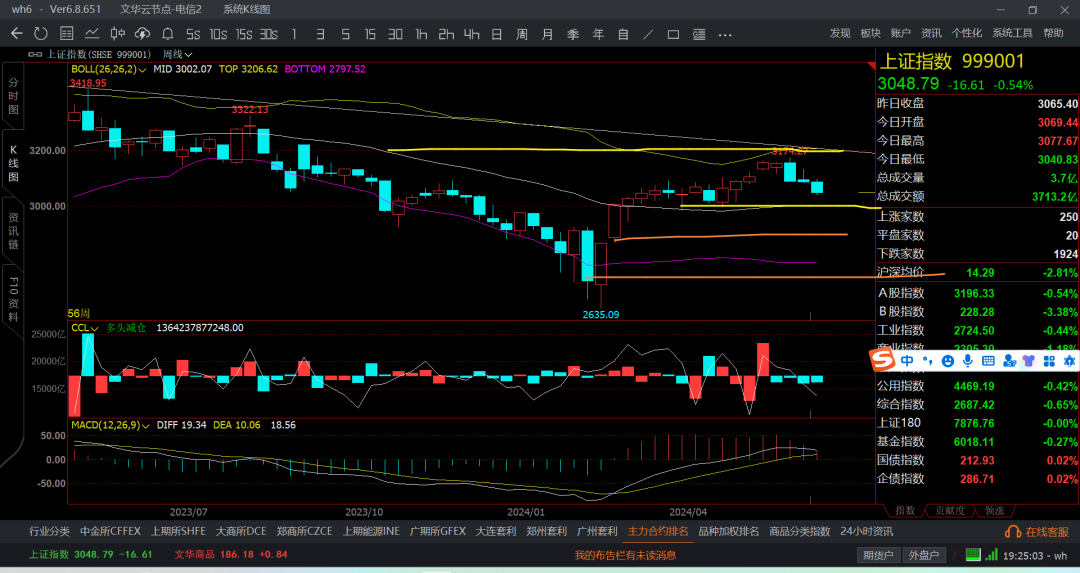Toggle the 周 weekly period
The image size is (1080, 573).
coord(522,34)
